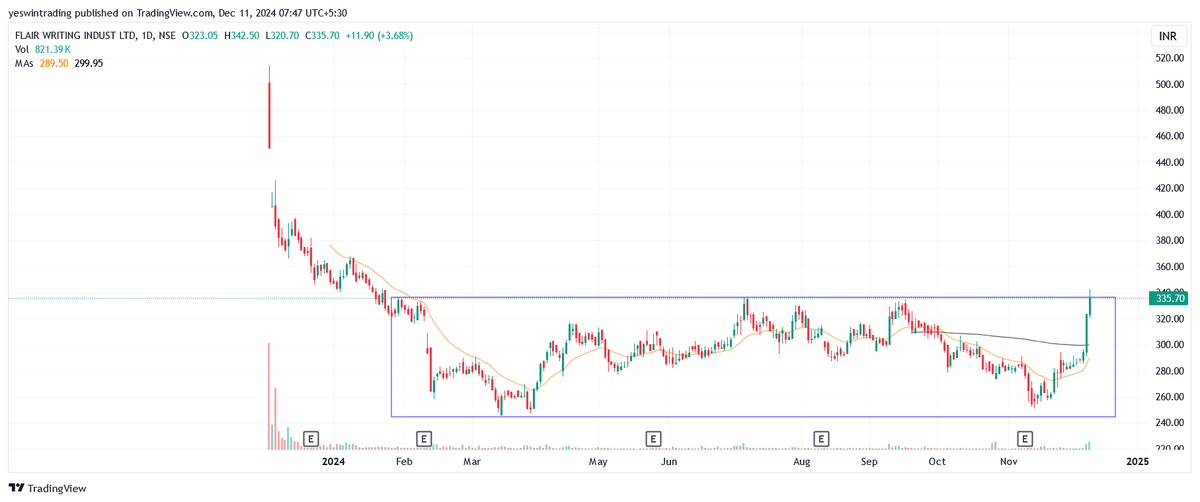Click the 420.00 price axis label
Image resolution: width=1200 pixels, height=502 pixels.
1170,188
